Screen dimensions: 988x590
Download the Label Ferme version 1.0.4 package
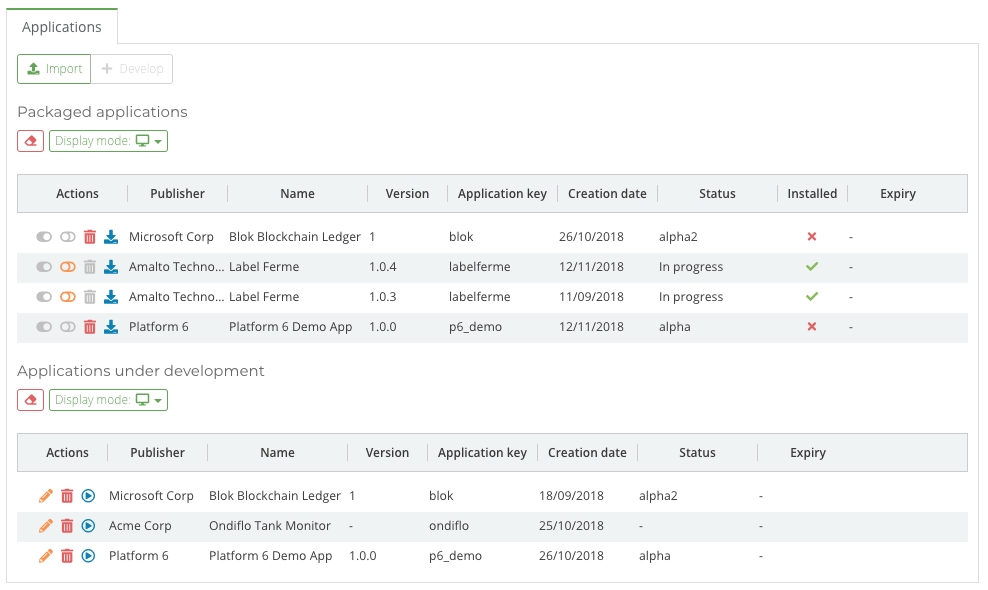point(113,266)
